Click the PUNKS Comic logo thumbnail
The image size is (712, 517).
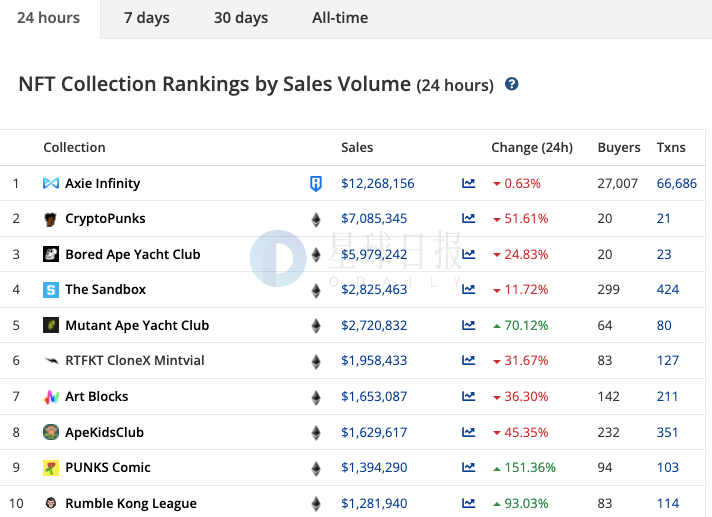click(x=51, y=468)
